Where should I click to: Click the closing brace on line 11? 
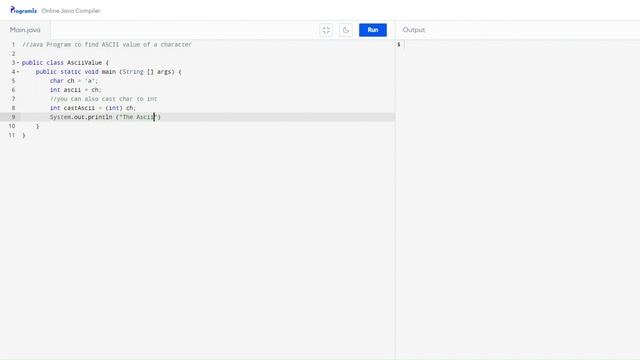pyautogui.click(x=24, y=135)
